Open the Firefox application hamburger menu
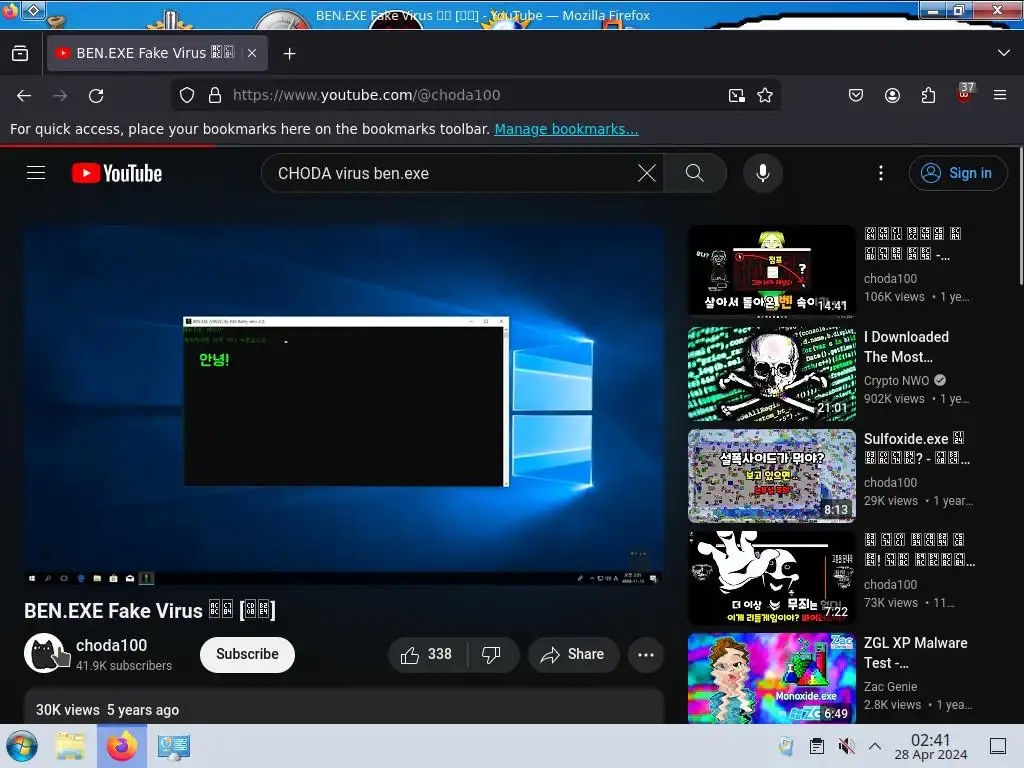Viewport: 1024px width, 768px height. [1000, 95]
